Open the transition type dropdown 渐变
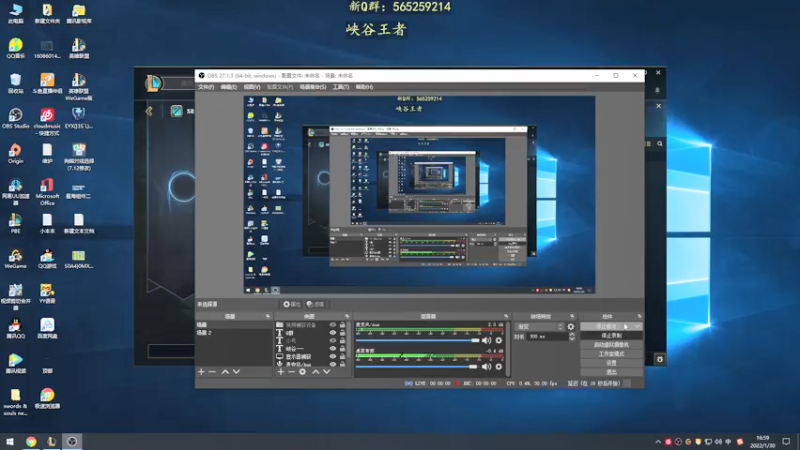Viewport: 800px width, 450px height. (x=540, y=327)
